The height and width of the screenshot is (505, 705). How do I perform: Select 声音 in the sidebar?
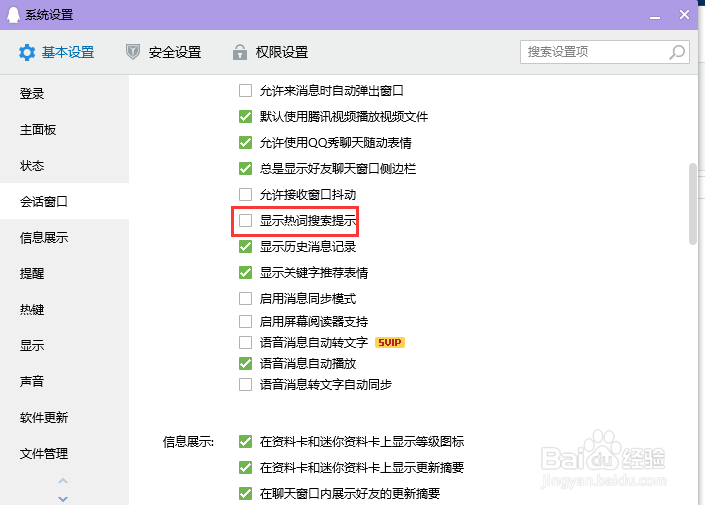tap(64, 381)
